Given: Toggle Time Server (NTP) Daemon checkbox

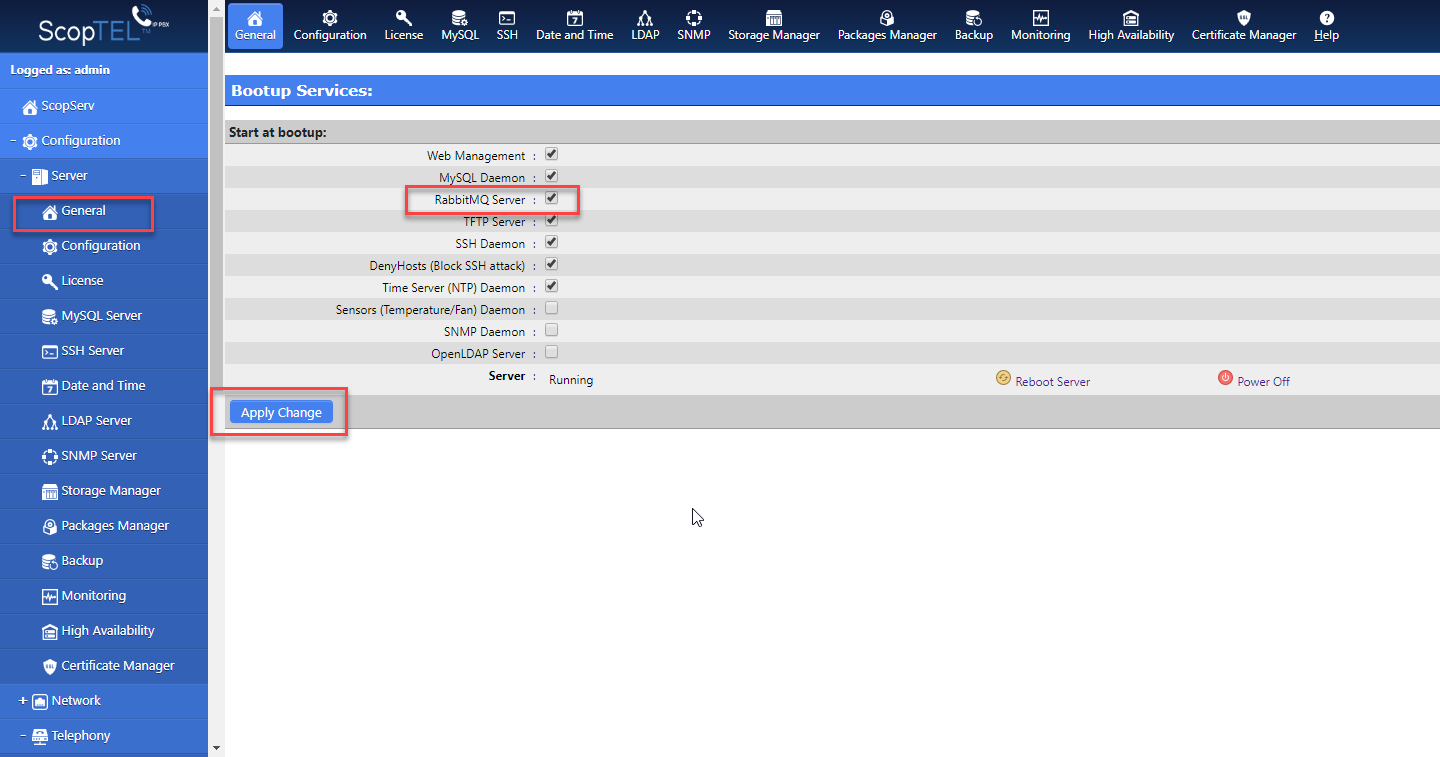Looking at the screenshot, I should point(551,287).
